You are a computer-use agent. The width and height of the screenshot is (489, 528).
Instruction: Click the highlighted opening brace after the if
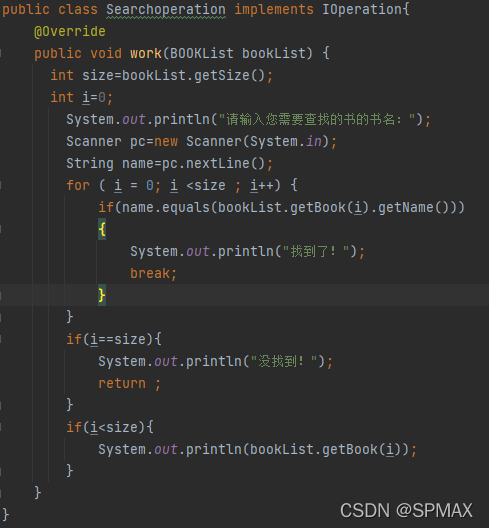tap(102, 229)
